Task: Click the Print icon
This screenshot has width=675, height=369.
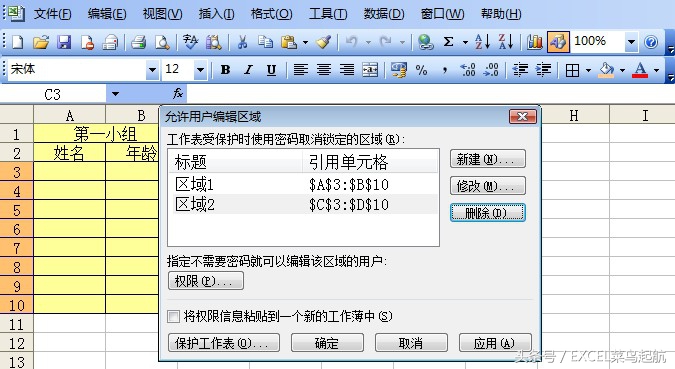Action: tap(139, 42)
